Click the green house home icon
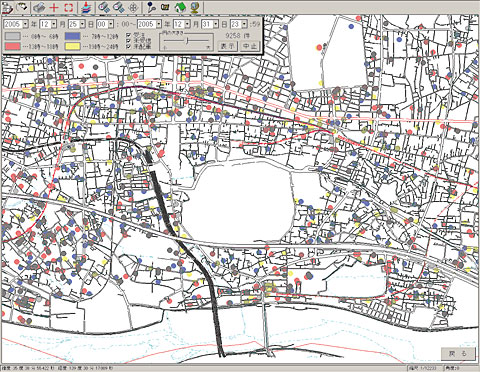This screenshot has width=480, height=372. pos(180,7)
